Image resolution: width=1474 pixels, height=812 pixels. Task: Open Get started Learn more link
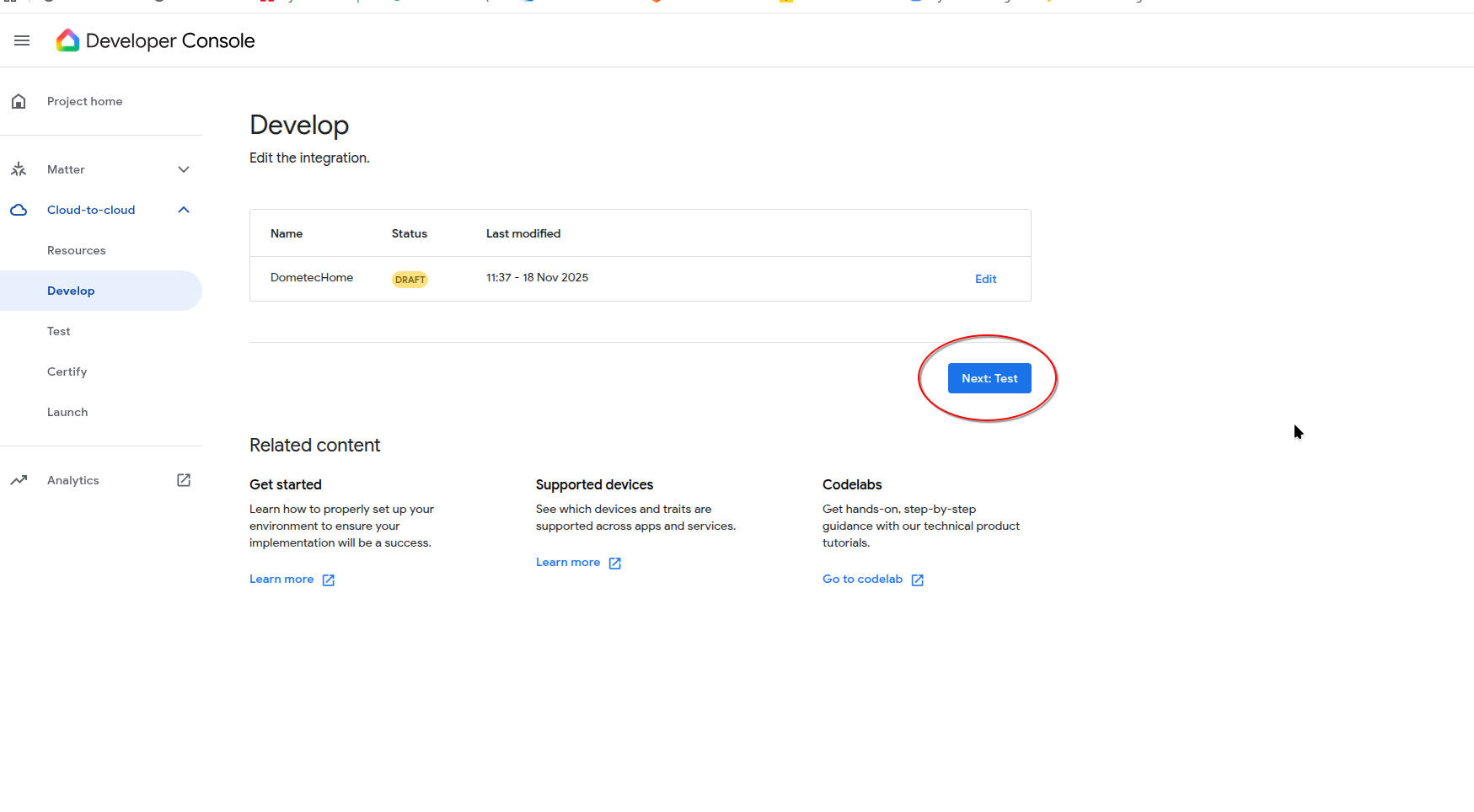(281, 579)
